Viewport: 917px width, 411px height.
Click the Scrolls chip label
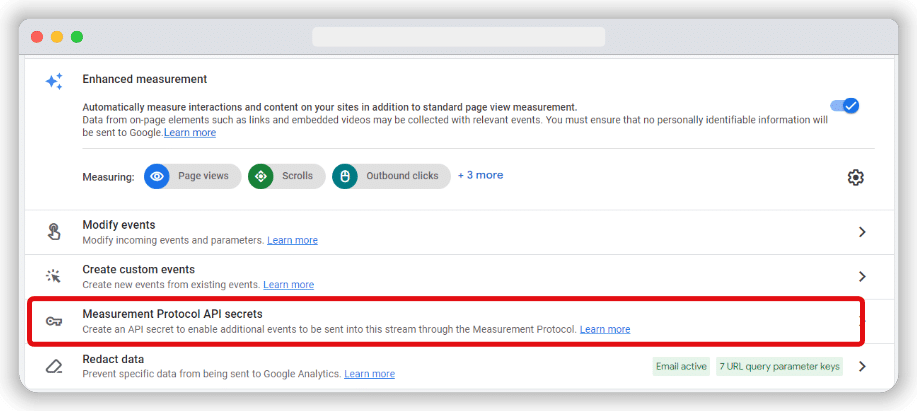click(x=297, y=176)
